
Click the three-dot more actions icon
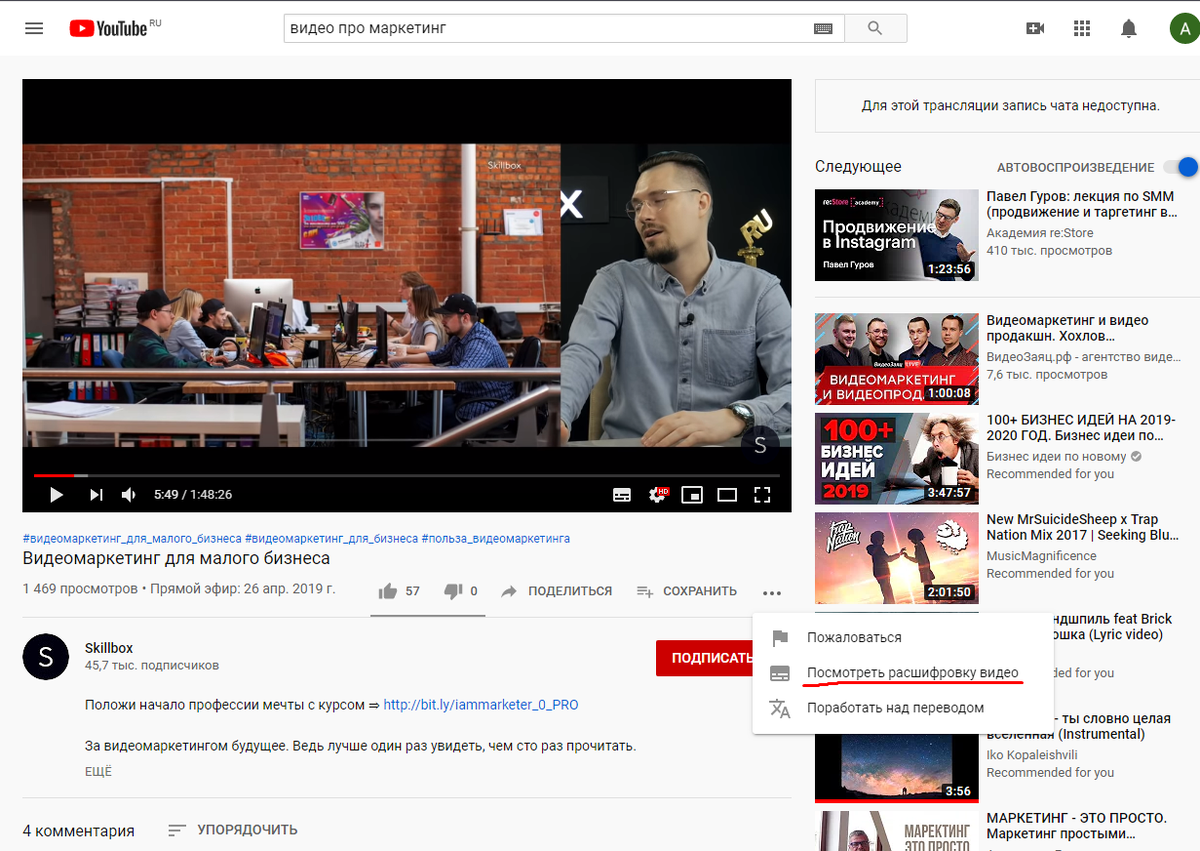(x=771, y=592)
